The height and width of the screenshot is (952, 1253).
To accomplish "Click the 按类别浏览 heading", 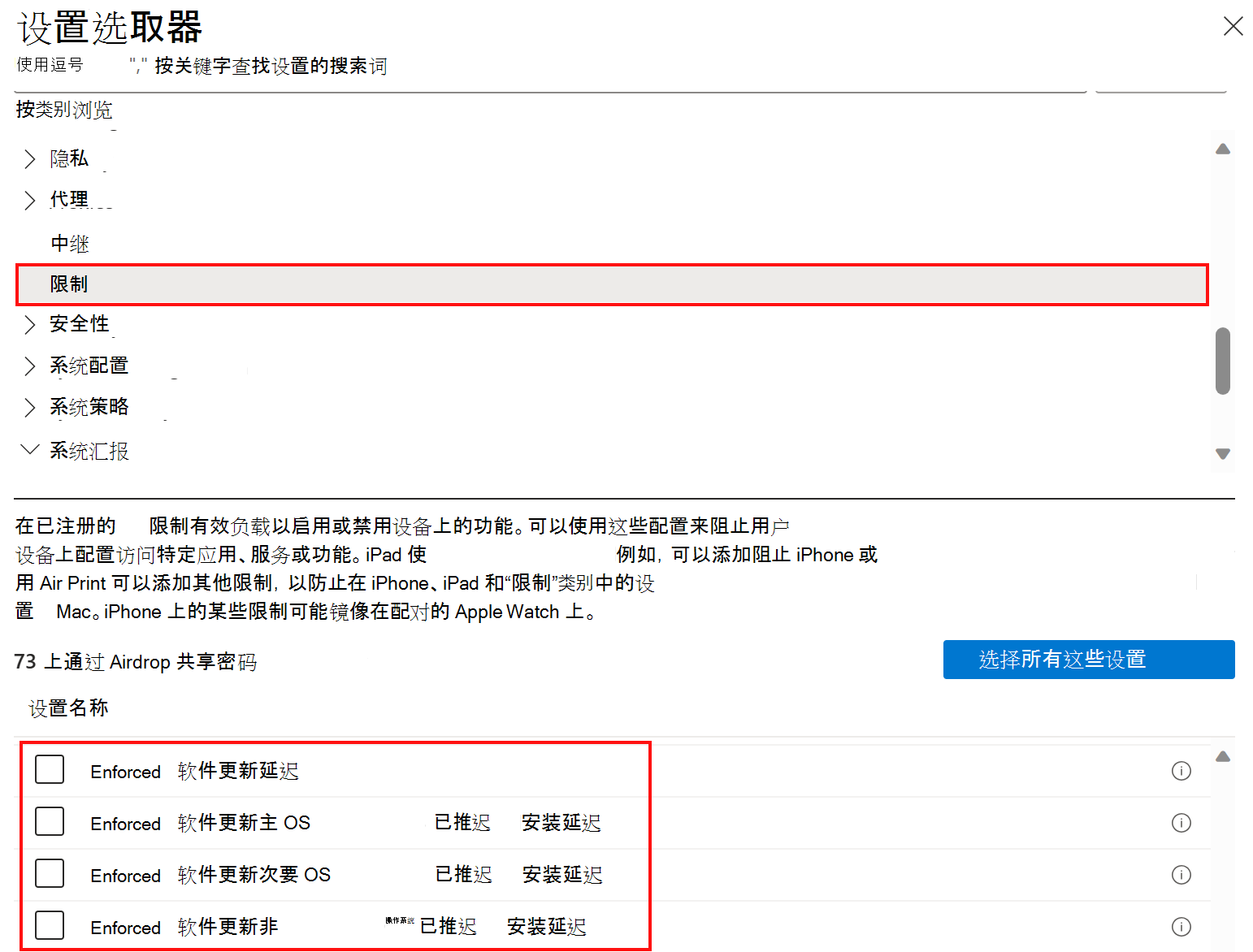I will (x=64, y=110).
